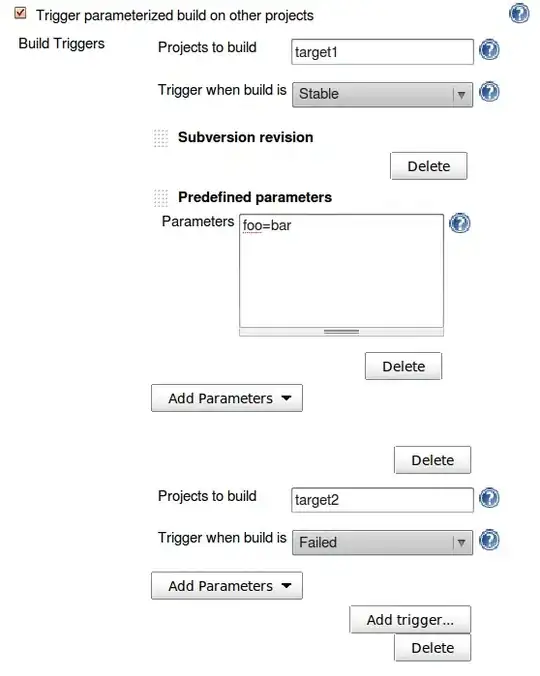
Task: Open the Failed trigger condition dropdown
Action: 382,542
